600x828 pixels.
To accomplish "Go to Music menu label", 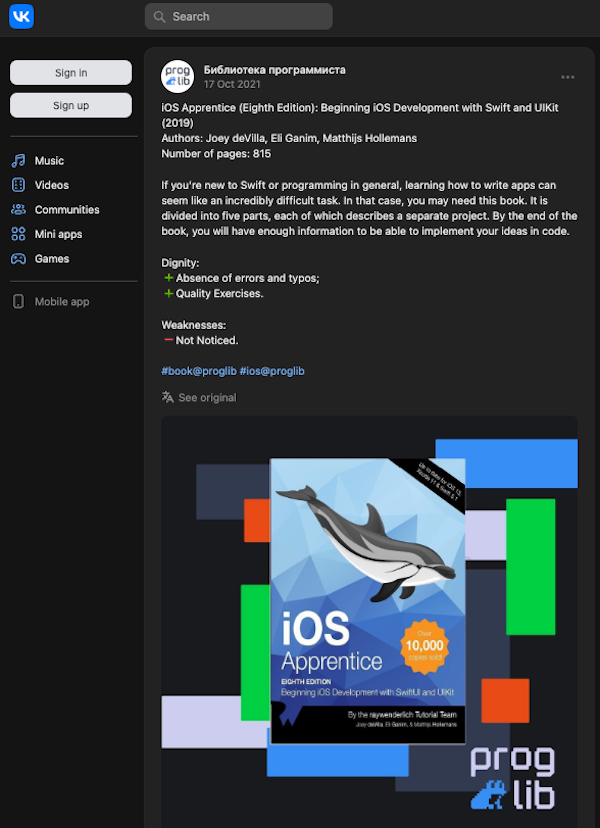I will click(49, 161).
